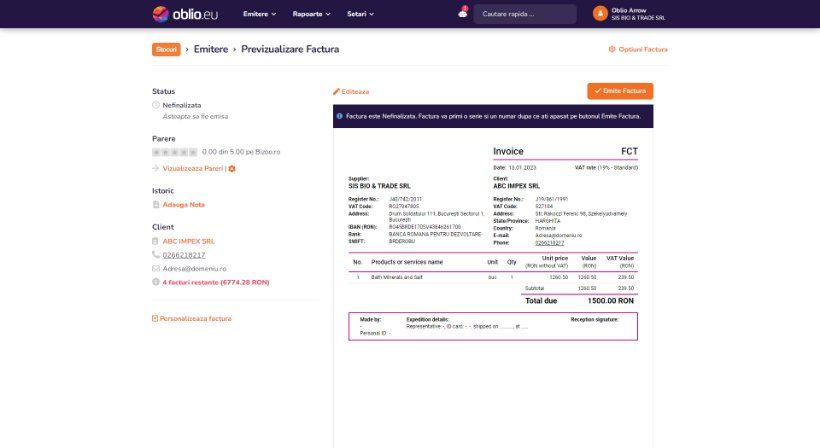Click the oblio.eu logo
The image size is (820, 448).
(x=183, y=14)
